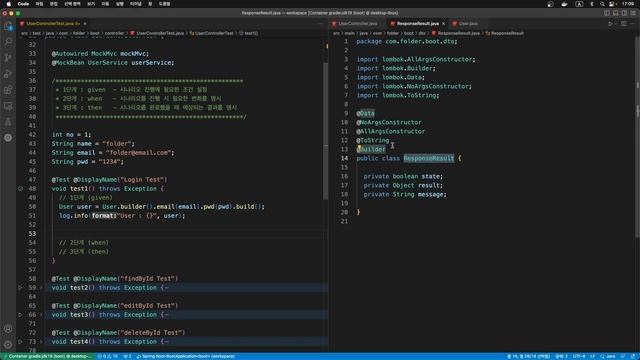Image resolution: width=640 pixels, height=360 pixels.
Task: Click '@MockBean UserService userService;' line
Action: point(113,63)
